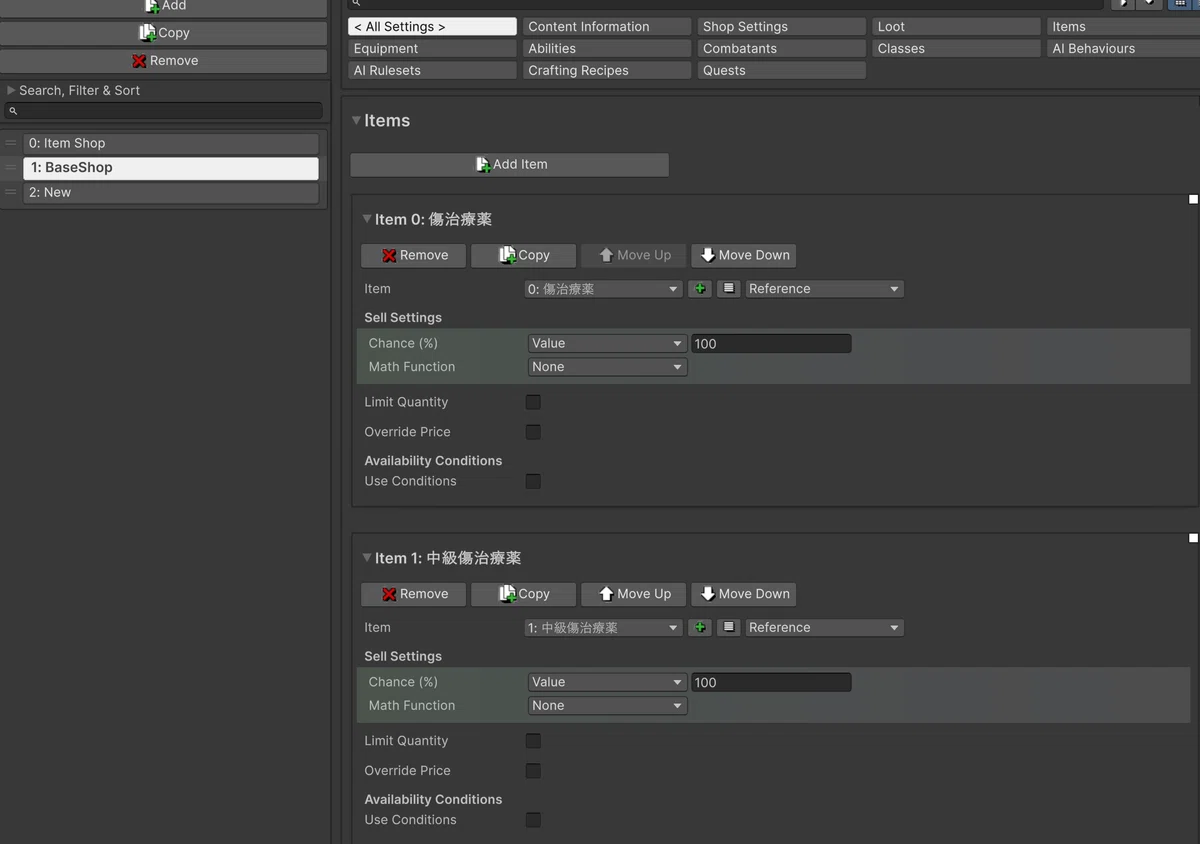1200x844 pixels.
Task: Open the Combatants tab
Action: click(782, 49)
